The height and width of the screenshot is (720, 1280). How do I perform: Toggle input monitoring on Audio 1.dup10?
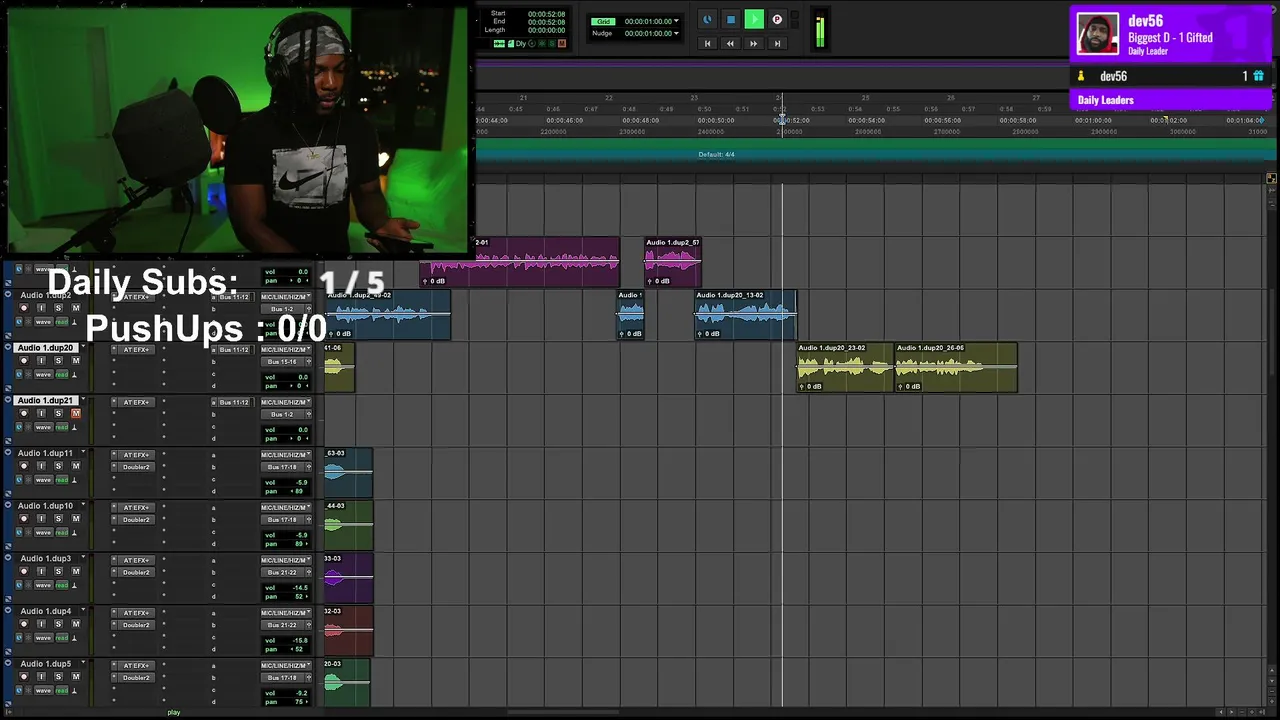tap(41, 519)
